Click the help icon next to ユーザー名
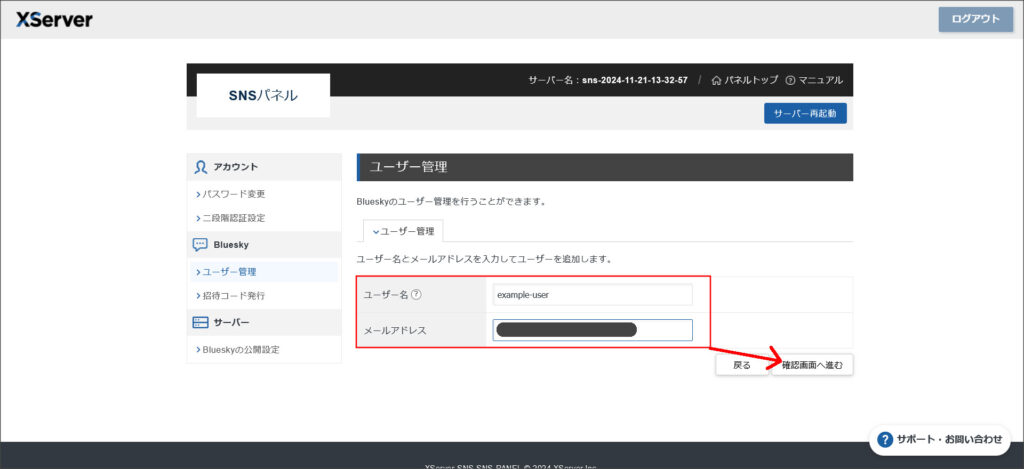Screen dimensions: 1024x469 416,294
